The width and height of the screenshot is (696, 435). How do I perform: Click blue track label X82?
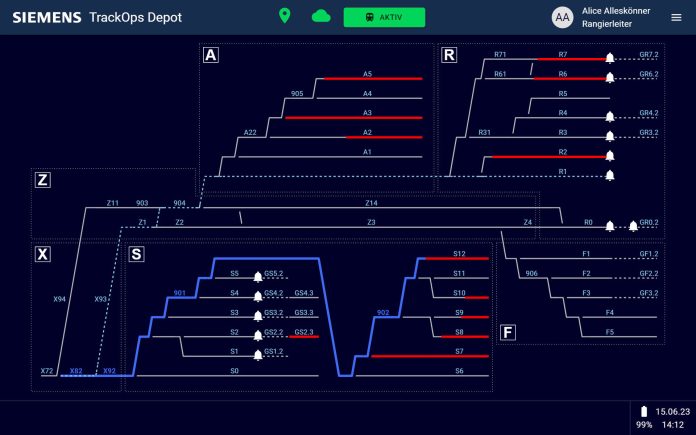[x=76, y=371]
